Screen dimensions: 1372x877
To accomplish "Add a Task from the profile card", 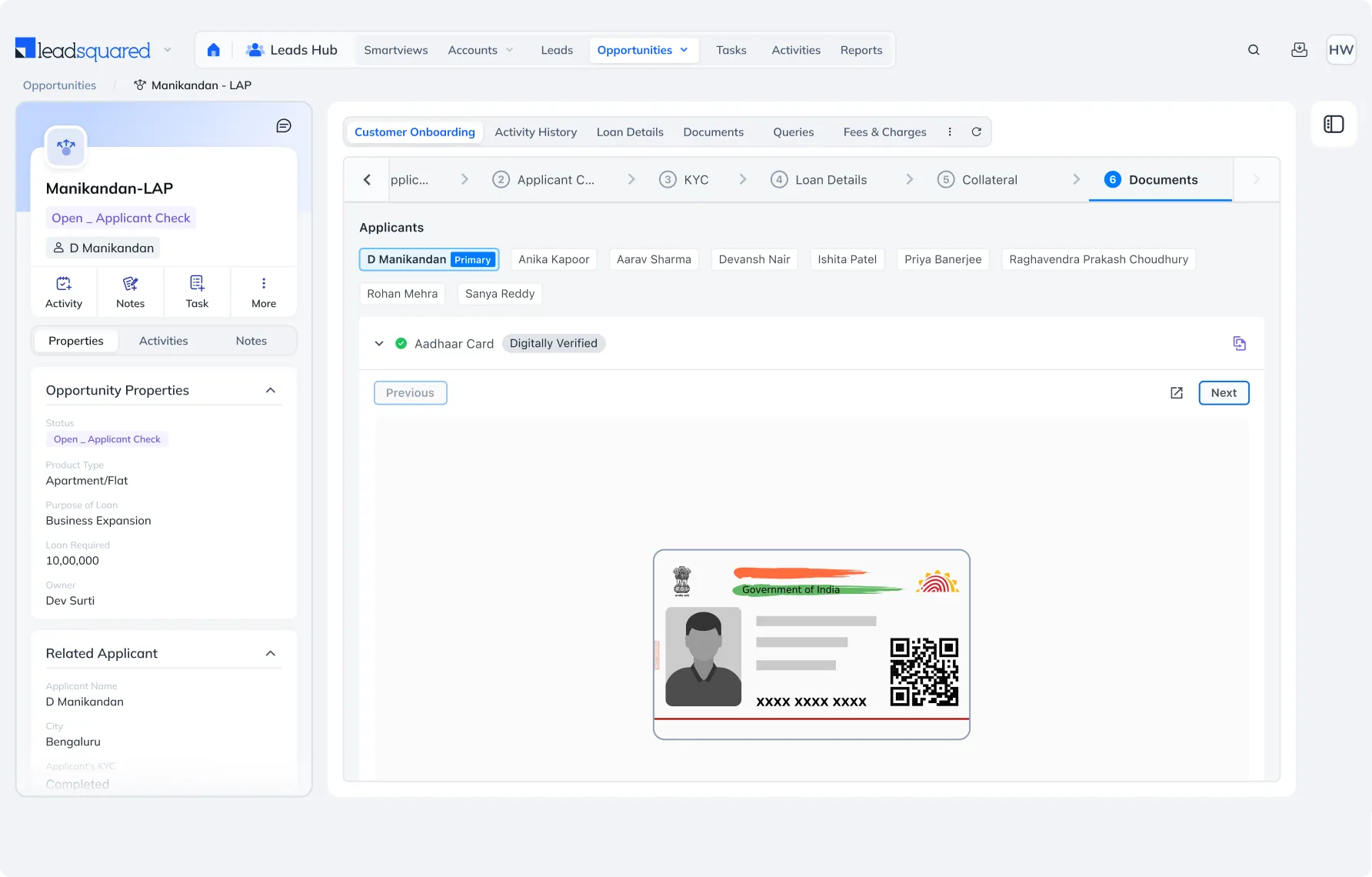I will pos(197,292).
